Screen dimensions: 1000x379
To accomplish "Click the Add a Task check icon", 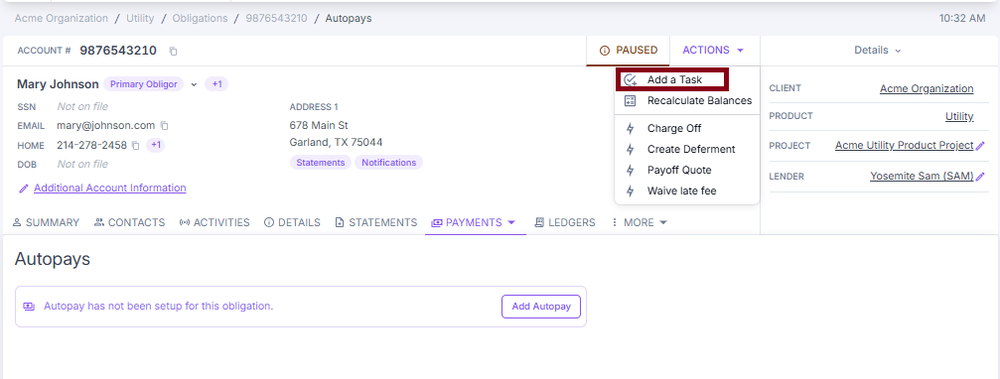I will click(x=631, y=80).
